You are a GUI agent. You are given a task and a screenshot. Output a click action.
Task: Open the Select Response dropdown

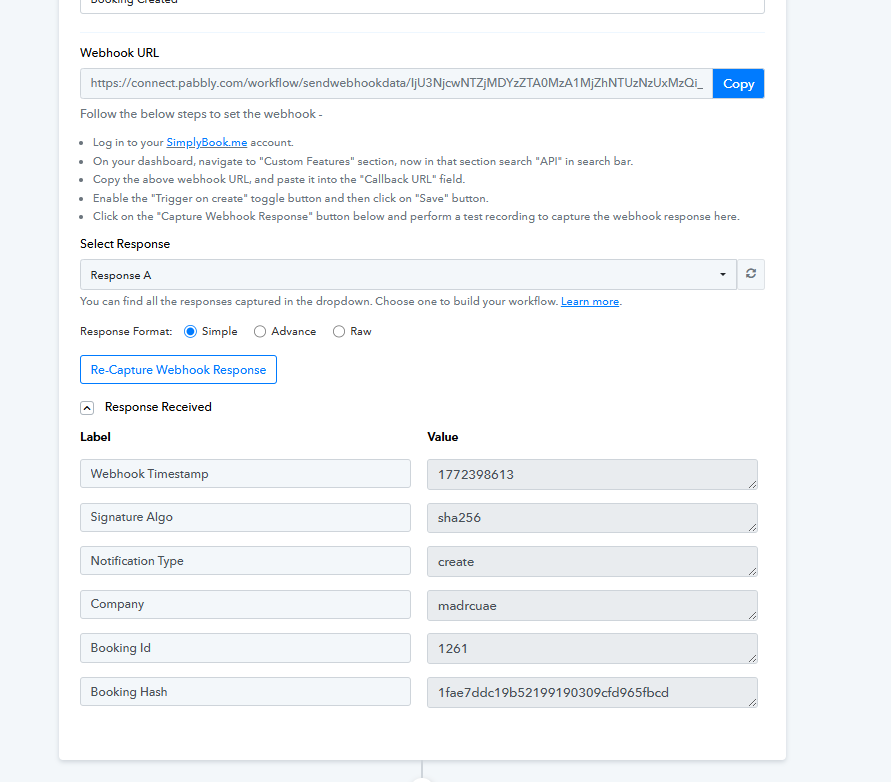(x=408, y=275)
